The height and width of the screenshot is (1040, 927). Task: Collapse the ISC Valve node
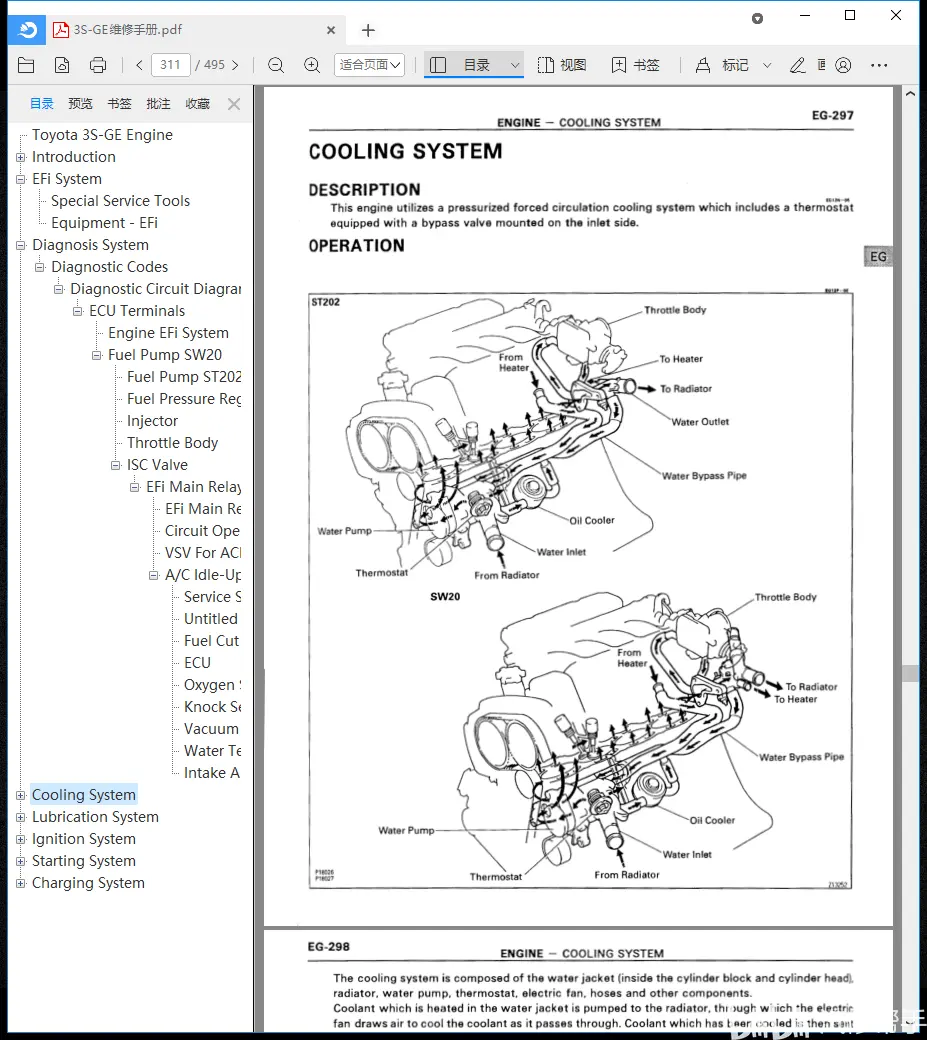[115, 466]
